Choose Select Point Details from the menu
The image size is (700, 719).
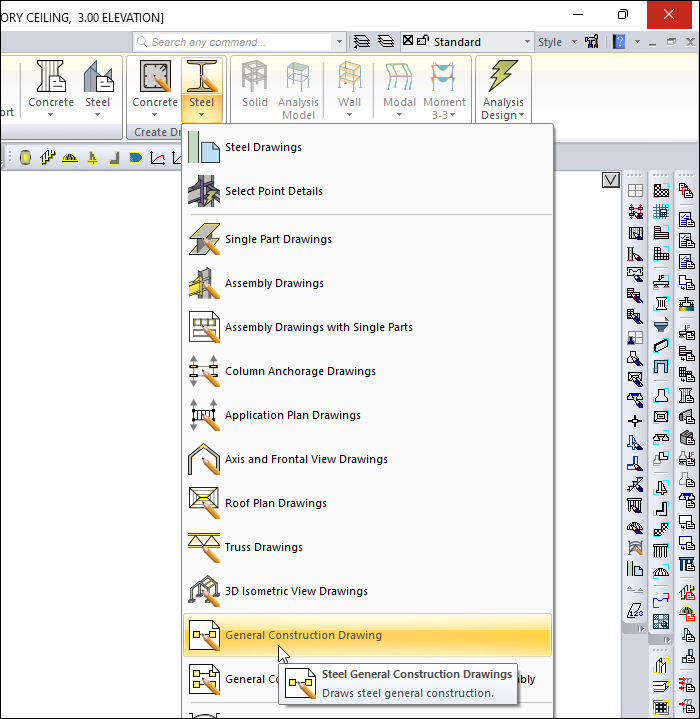pyautogui.click(x=273, y=192)
